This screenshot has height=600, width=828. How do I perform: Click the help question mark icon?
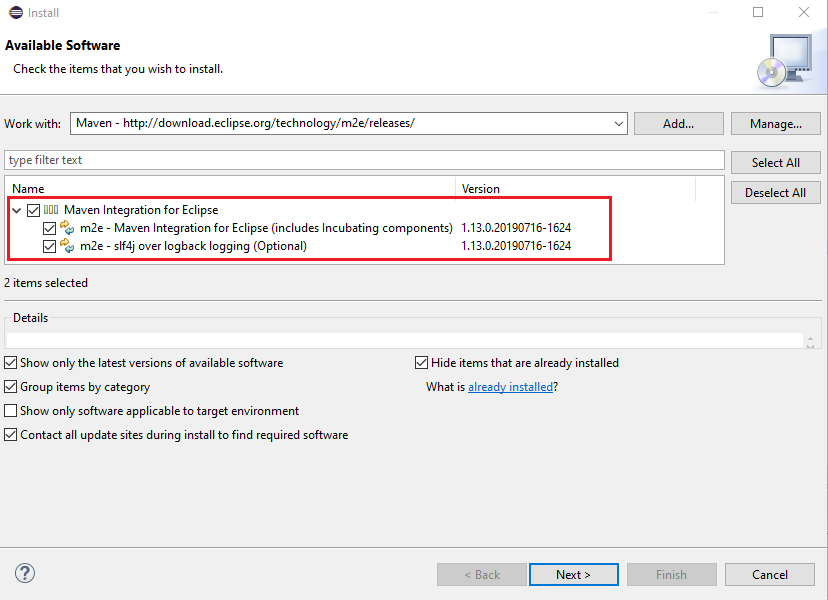[26, 573]
